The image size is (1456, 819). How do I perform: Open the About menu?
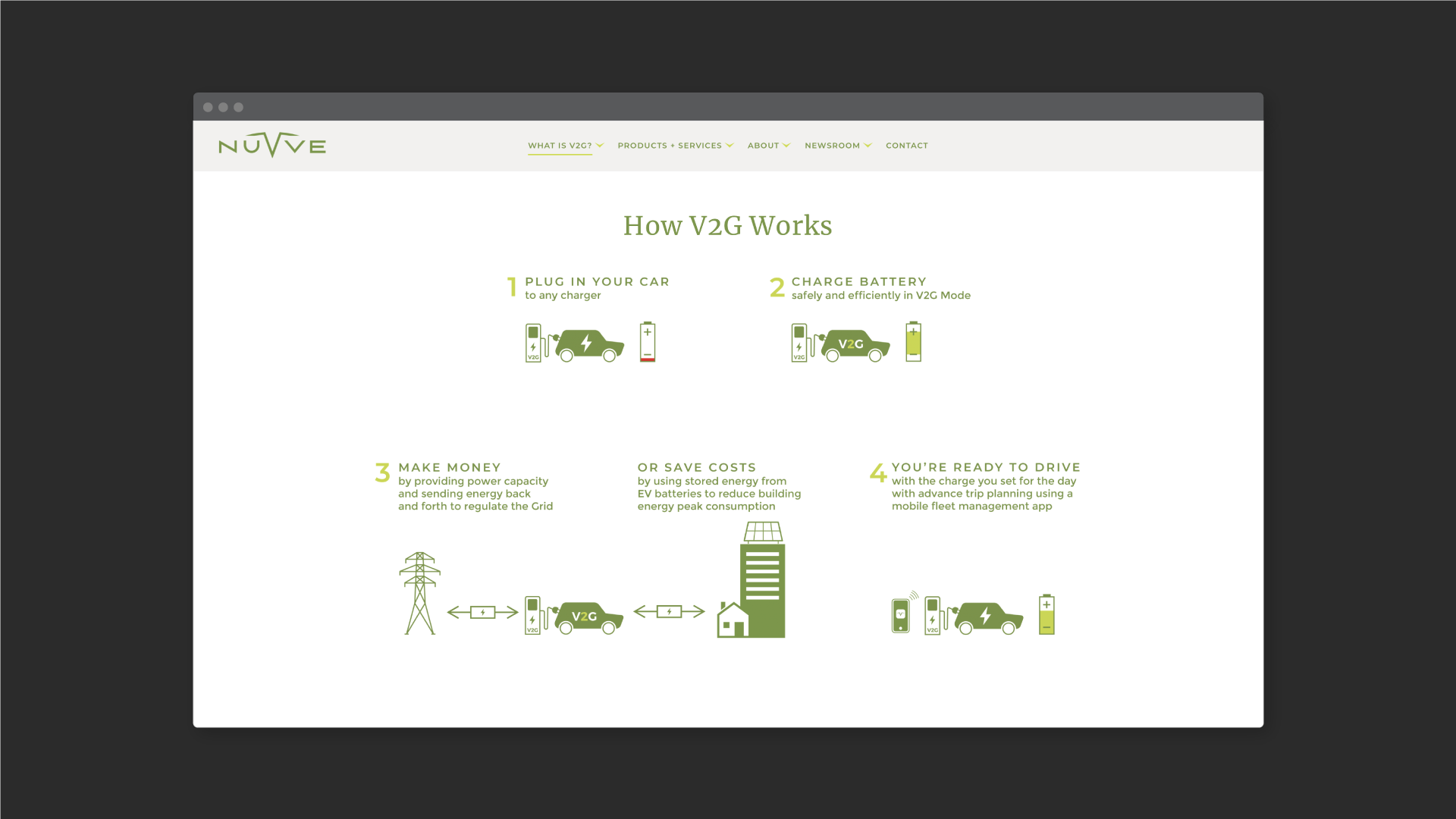[x=763, y=146]
